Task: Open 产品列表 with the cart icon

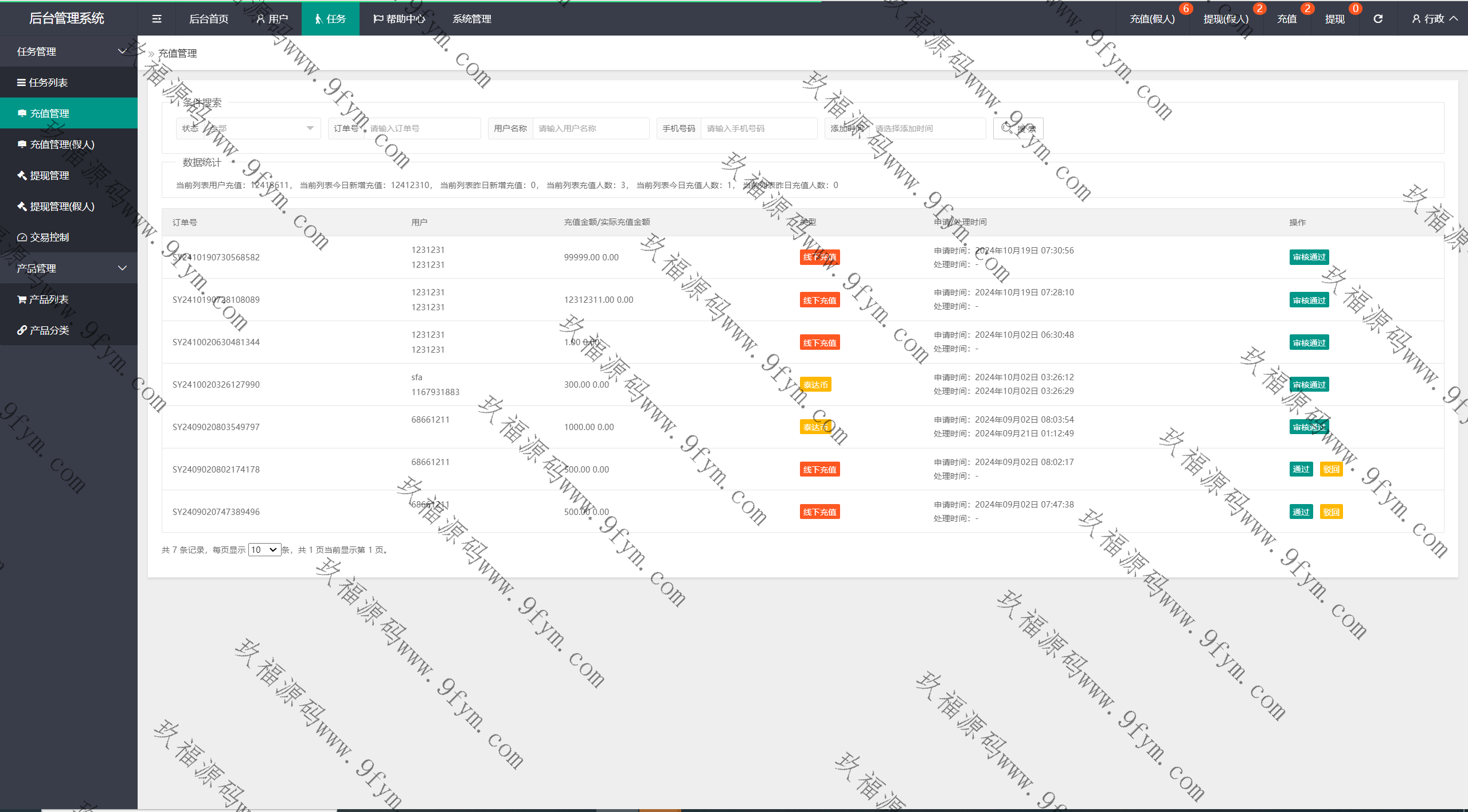Action: (48, 299)
